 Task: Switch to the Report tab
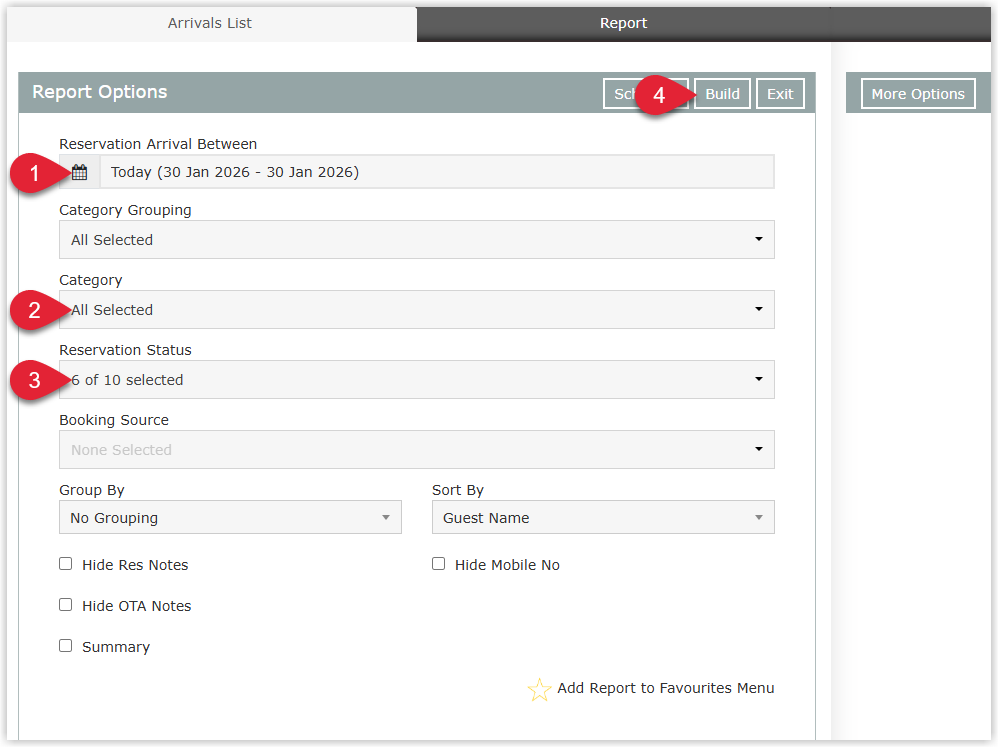point(623,24)
